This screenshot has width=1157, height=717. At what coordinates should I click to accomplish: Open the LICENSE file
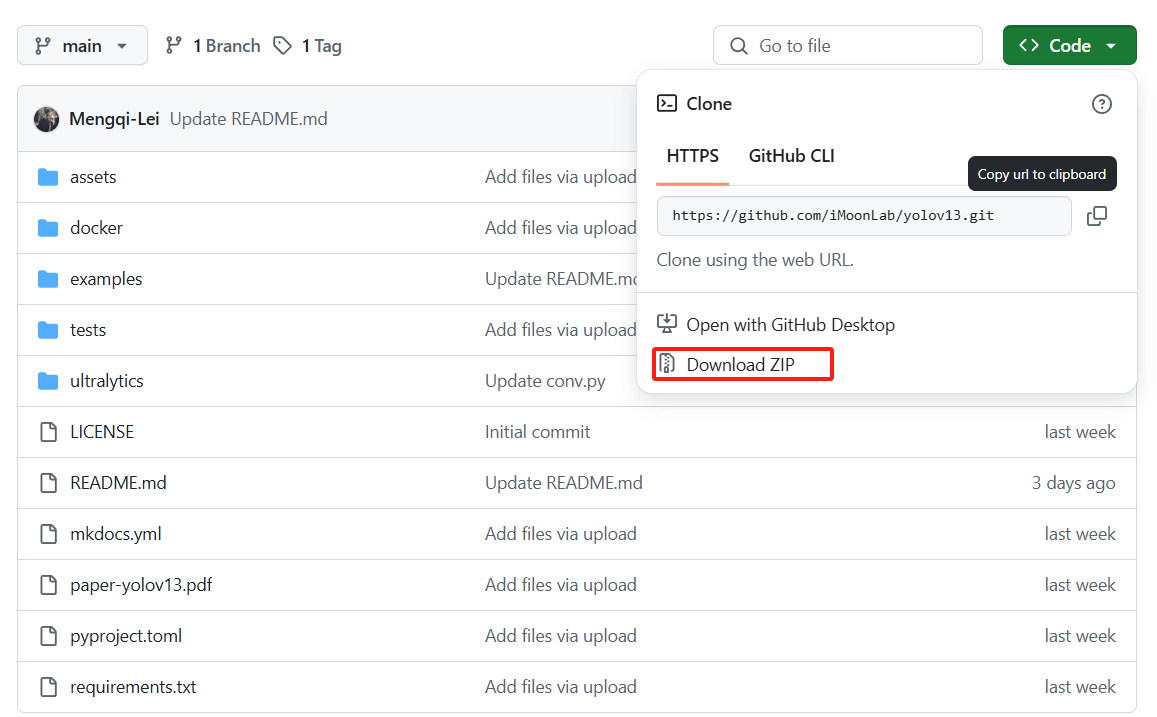(x=102, y=432)
